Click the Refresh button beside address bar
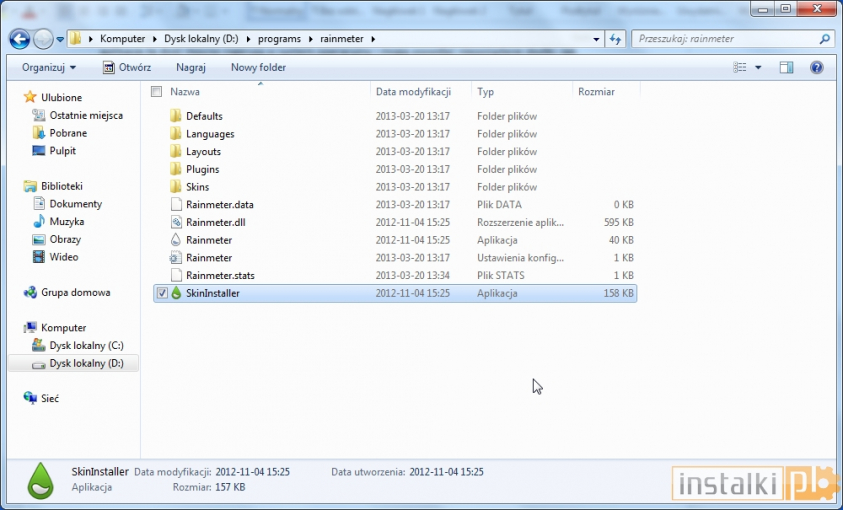 pyautogui.click(x=615, y=39)
